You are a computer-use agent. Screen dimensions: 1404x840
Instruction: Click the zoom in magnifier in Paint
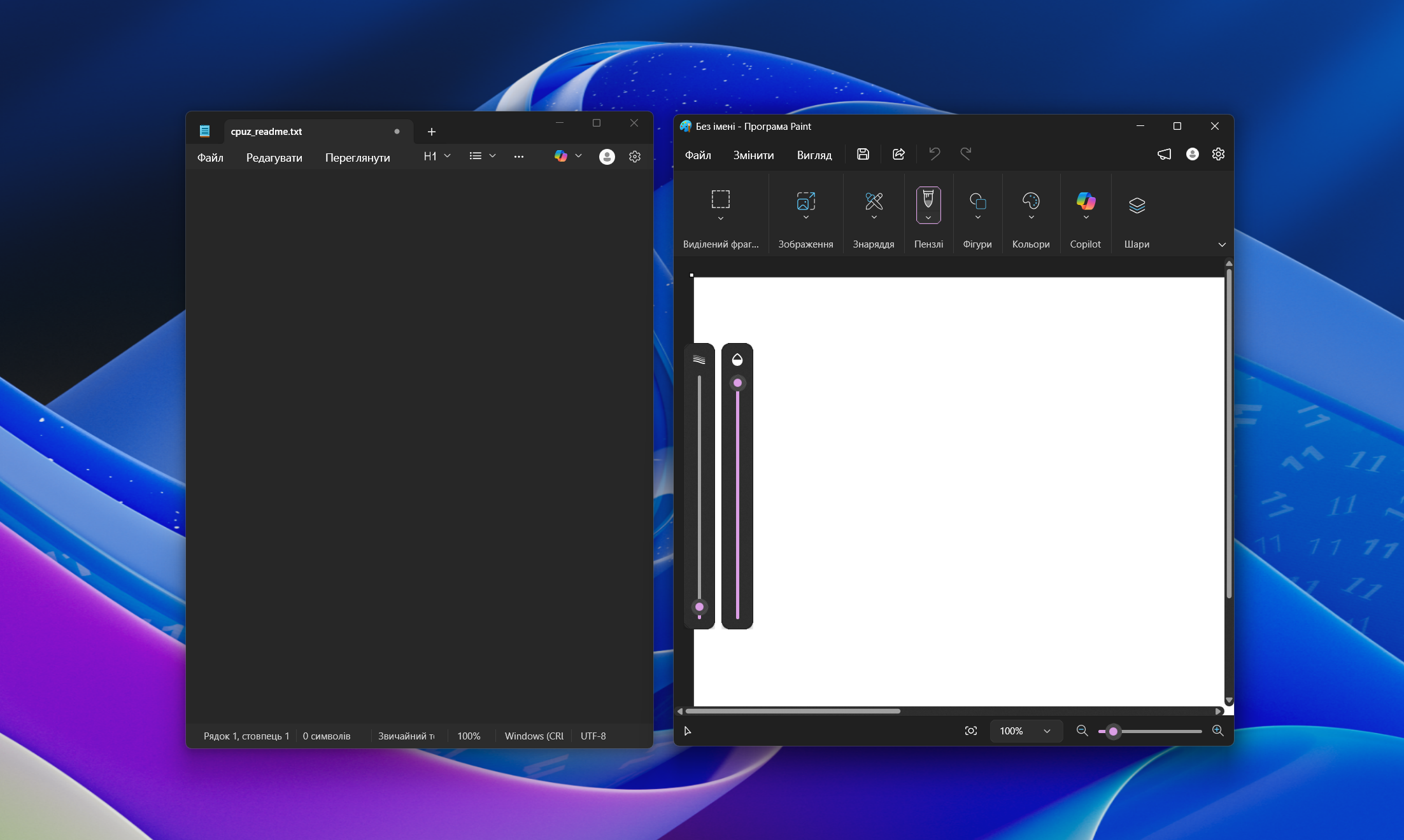[x=1217, y=731]
